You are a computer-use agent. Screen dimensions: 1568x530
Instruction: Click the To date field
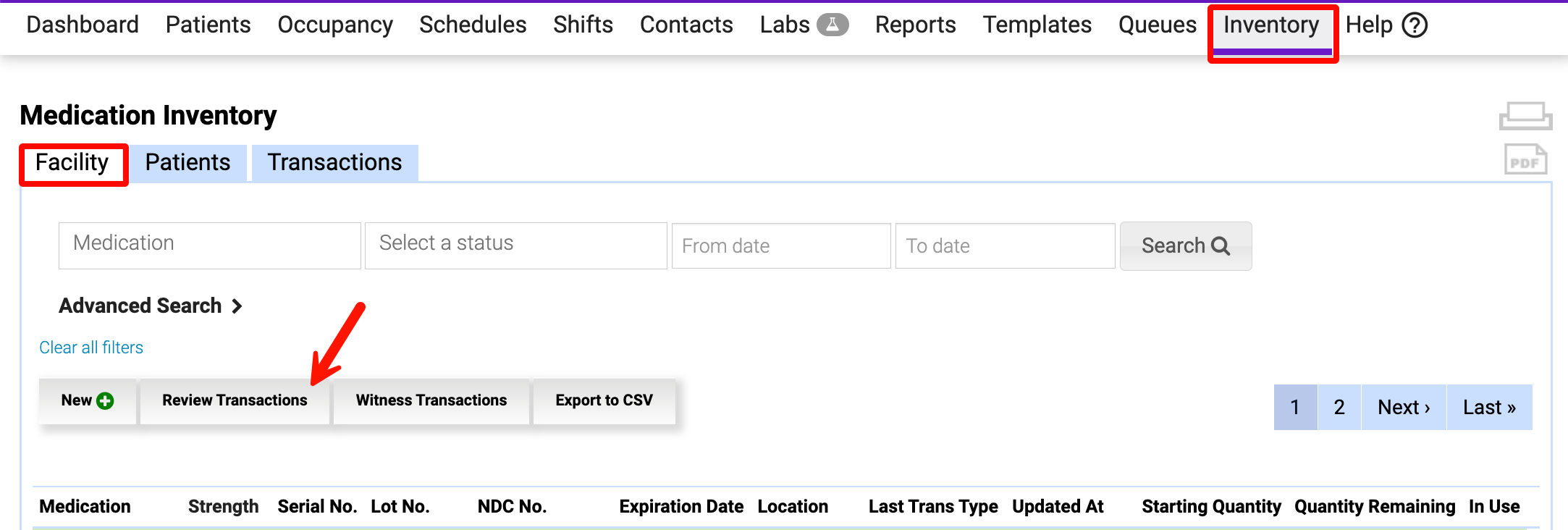point(1004,246)
